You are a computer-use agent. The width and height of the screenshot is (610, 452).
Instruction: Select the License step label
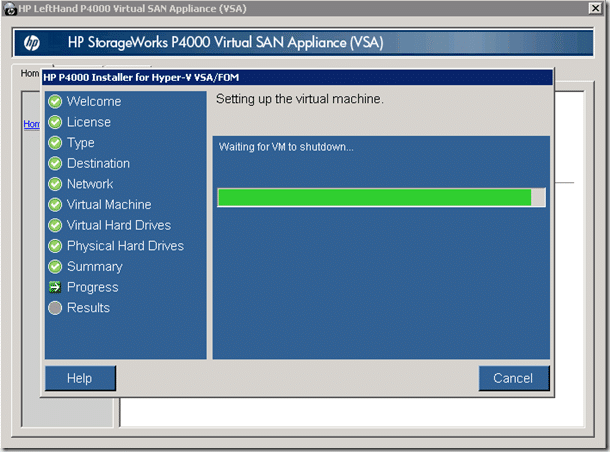(89, 122)
